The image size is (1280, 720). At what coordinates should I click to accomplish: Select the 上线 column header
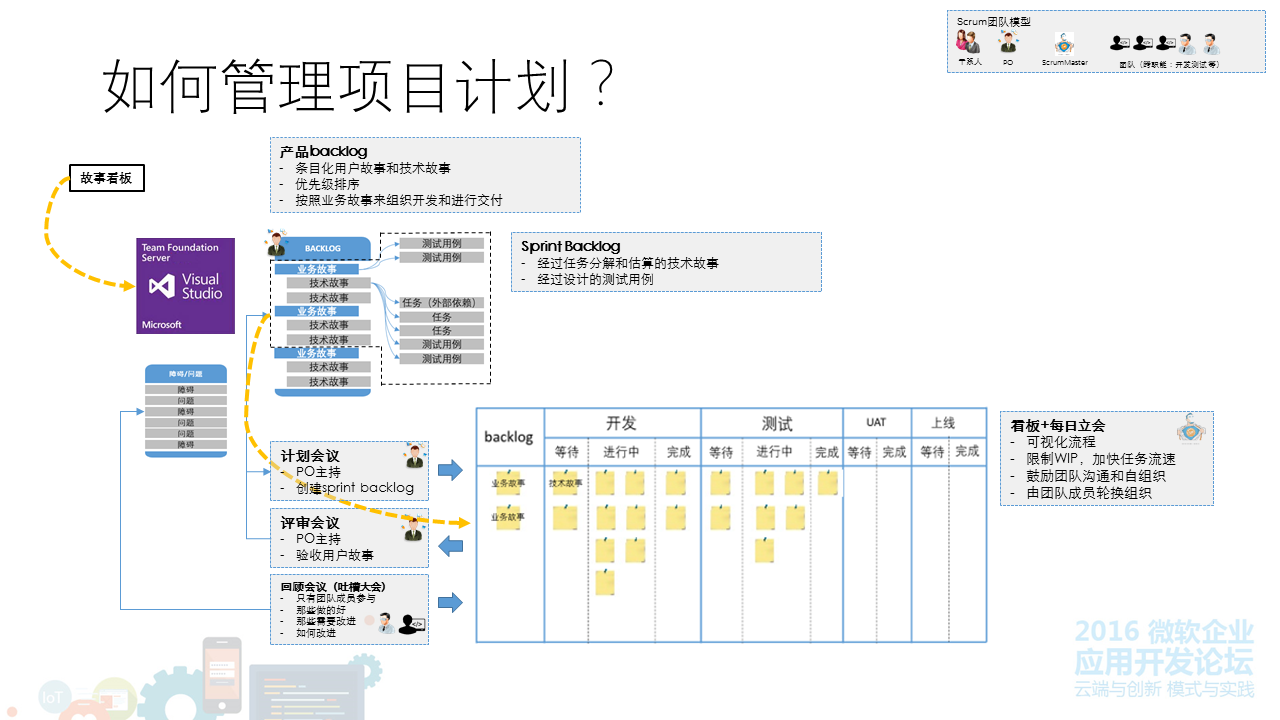(943, 422)
